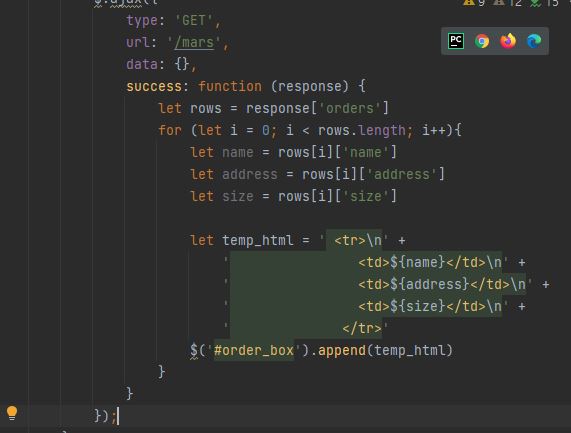Click the 'address' variable declaration

(x=249, y=174)
